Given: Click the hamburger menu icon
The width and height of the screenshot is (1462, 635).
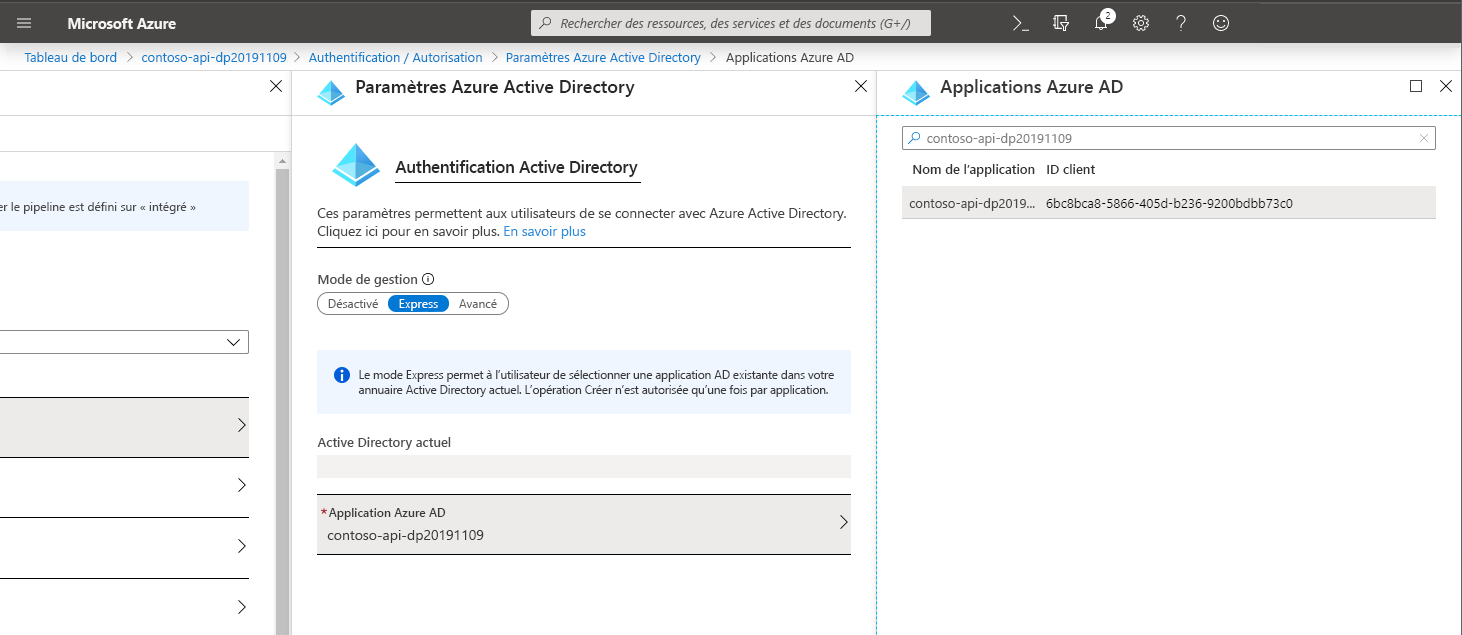Looking at the screenshot, I should [x=23, y=22].
